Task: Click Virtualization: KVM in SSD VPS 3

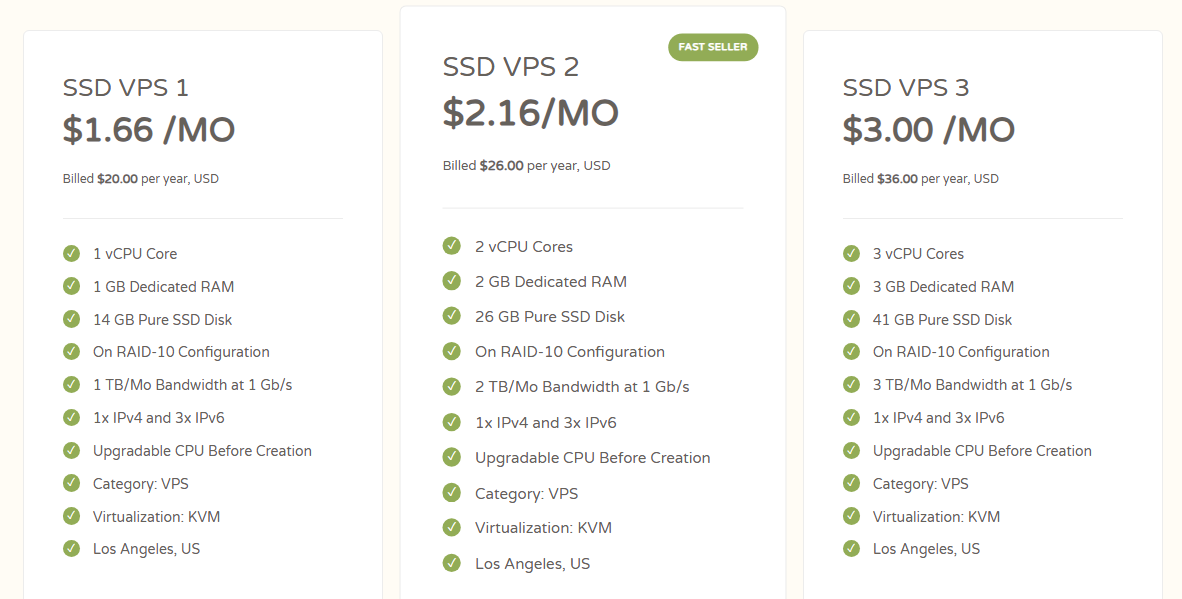Action: 936,517
